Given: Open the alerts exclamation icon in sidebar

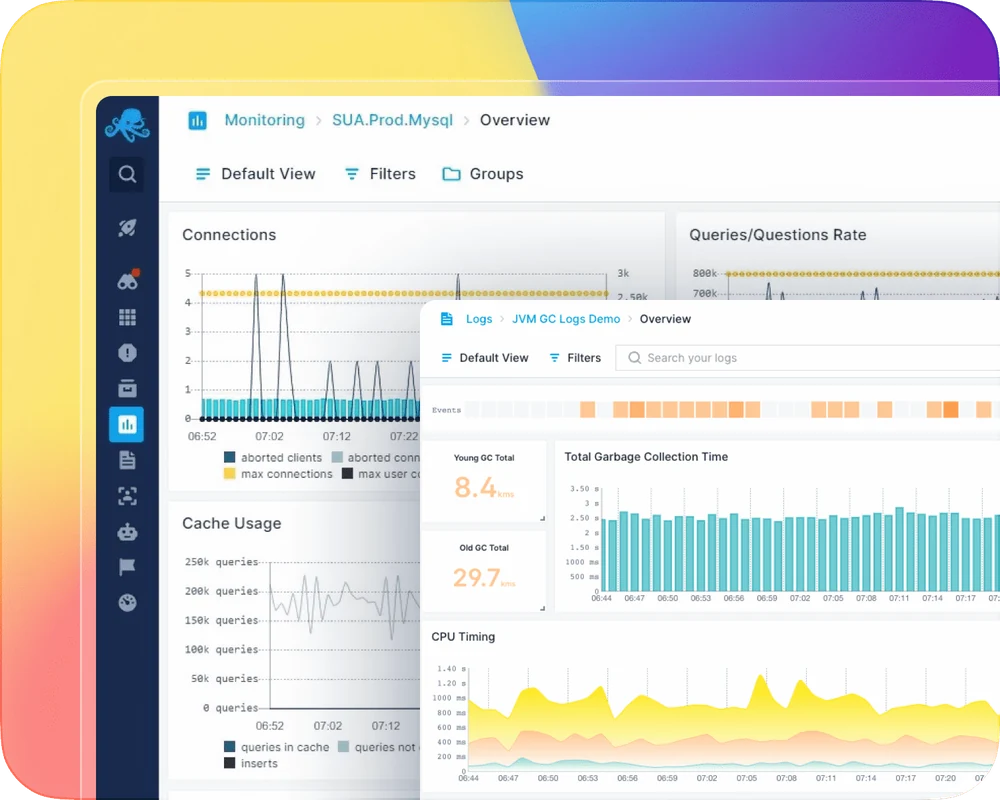Looking at the screenshot, I should pyautogui.click(x=128, y=353).
